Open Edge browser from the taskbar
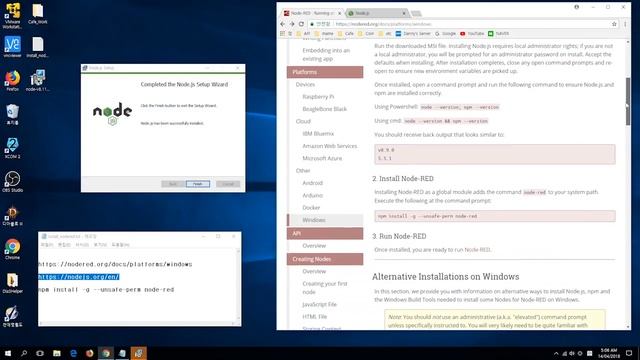Screen dimensions: 640x360 tap(73, 353)
